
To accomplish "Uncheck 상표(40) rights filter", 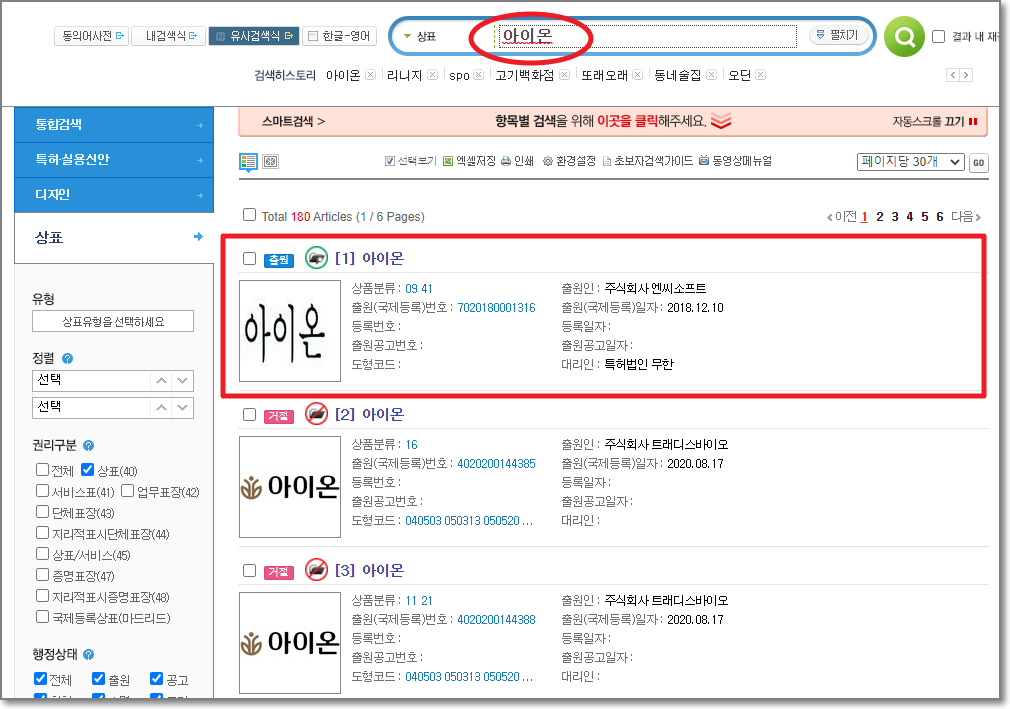I will 88,470.
